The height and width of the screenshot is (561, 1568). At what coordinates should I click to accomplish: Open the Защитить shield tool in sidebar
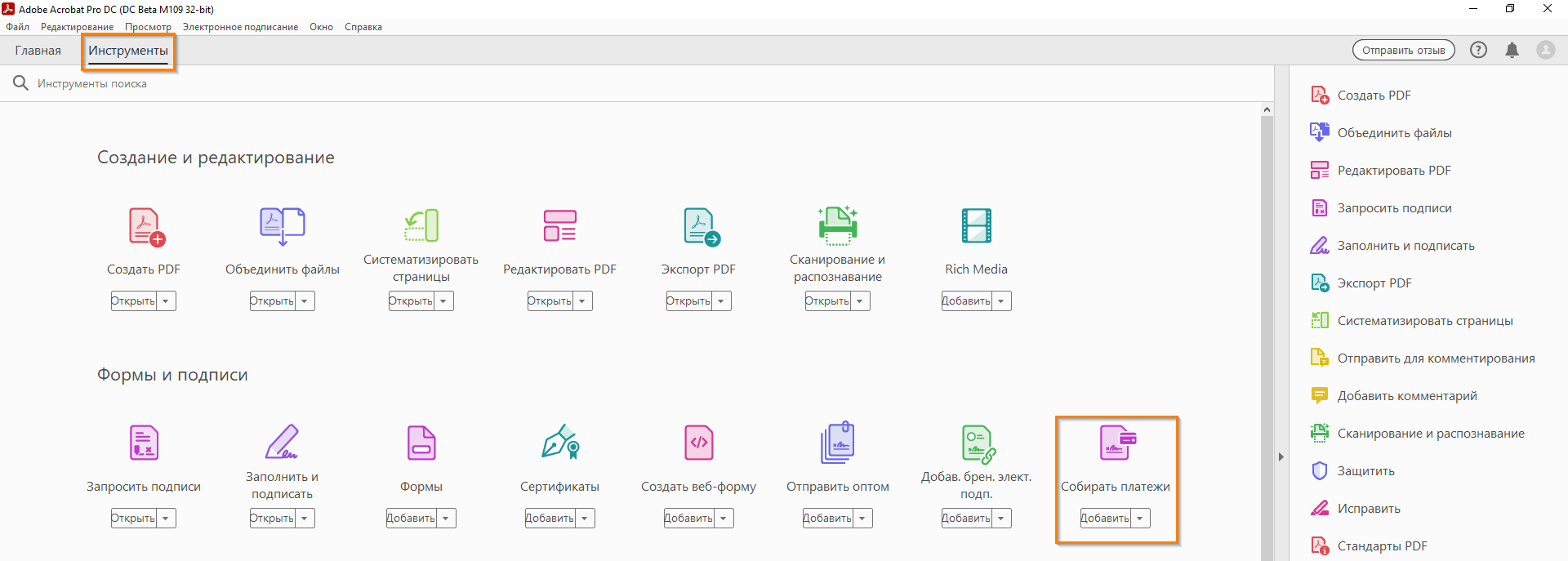pos(1353,471)
